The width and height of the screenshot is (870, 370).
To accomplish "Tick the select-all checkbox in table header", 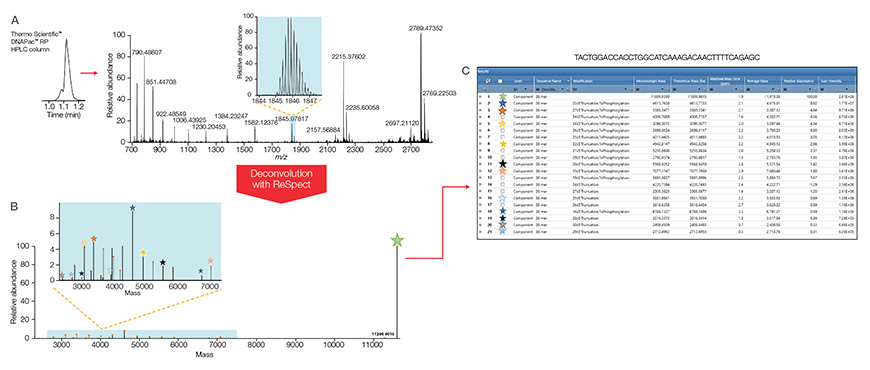I will [x=500, y=81].
